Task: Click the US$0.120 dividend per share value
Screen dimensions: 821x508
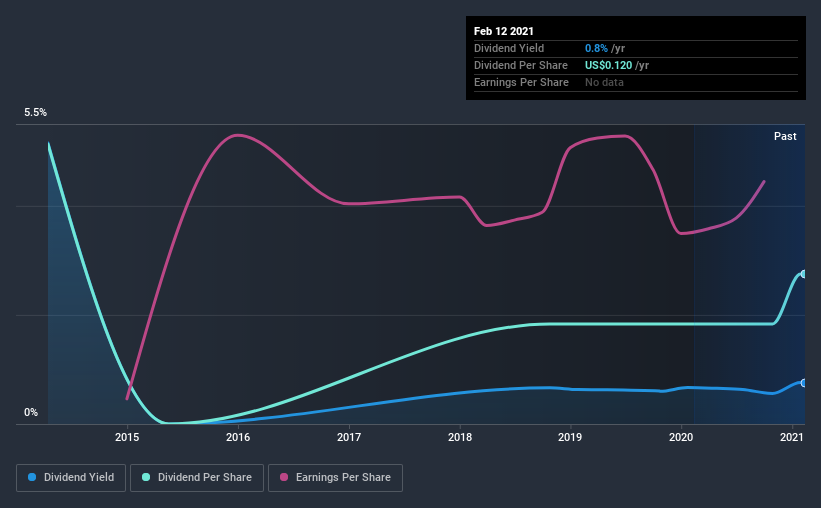Action: click(608, 65)
